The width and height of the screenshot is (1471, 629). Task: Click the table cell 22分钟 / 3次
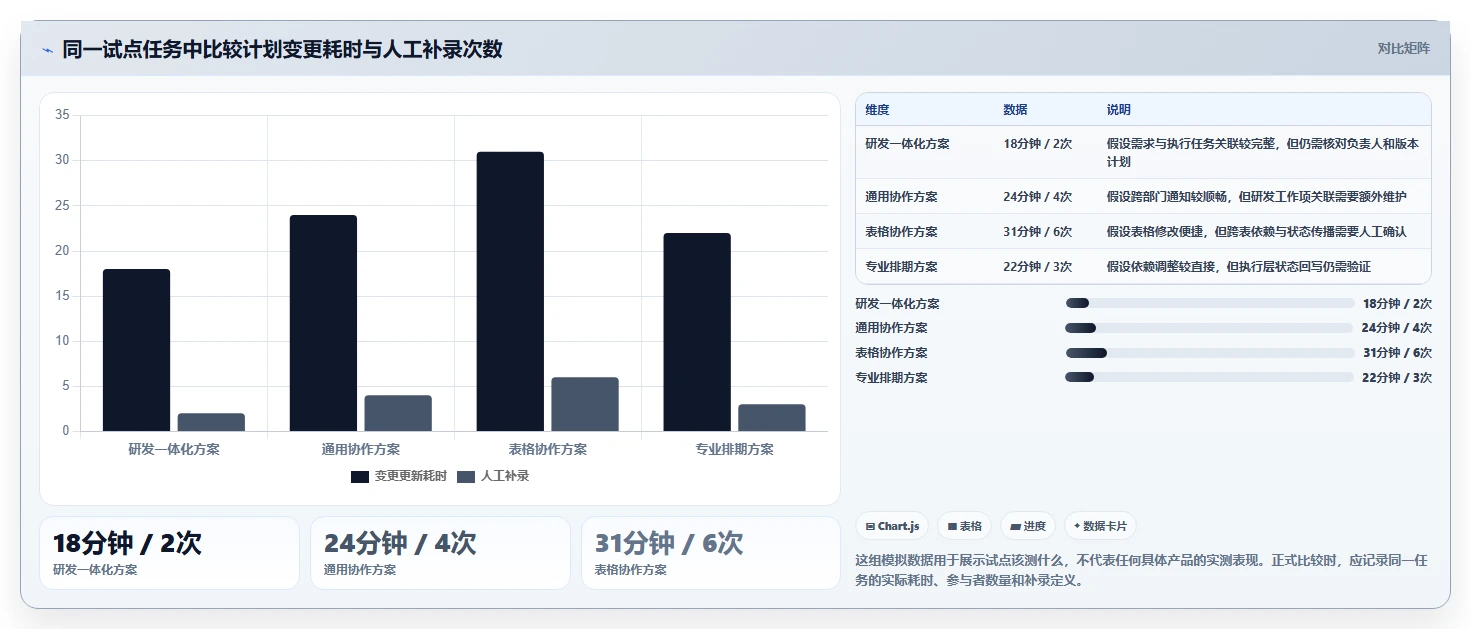1037,267
